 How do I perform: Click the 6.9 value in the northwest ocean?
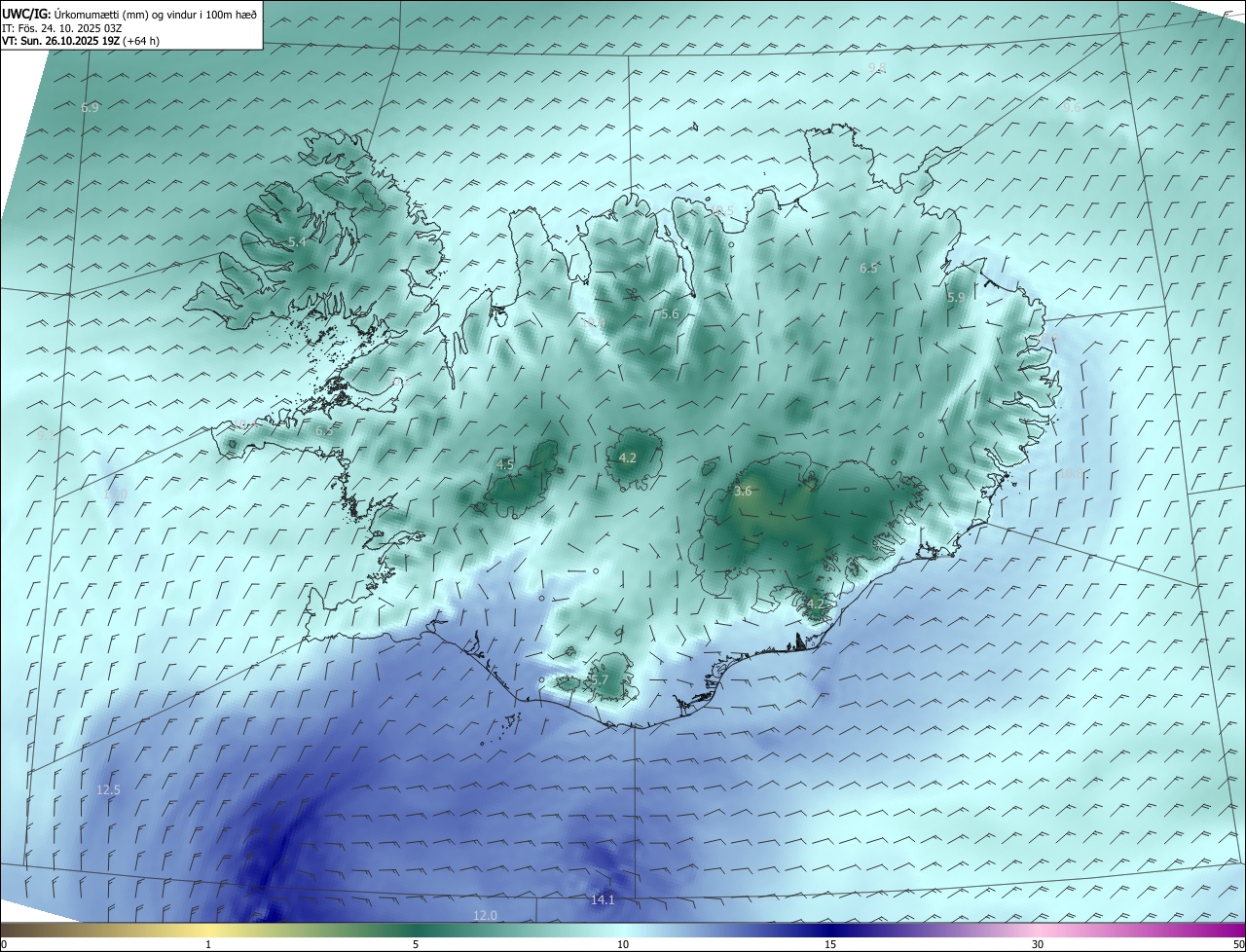(x=90, y=108)
